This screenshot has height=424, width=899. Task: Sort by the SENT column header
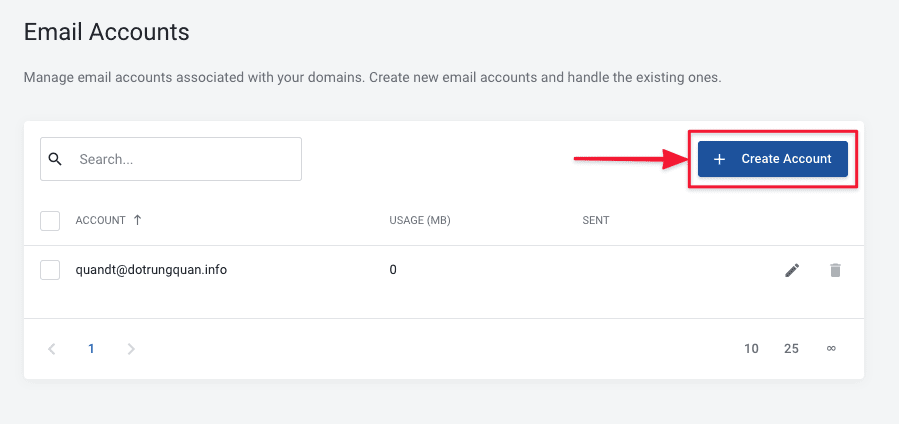coord(595,221)
